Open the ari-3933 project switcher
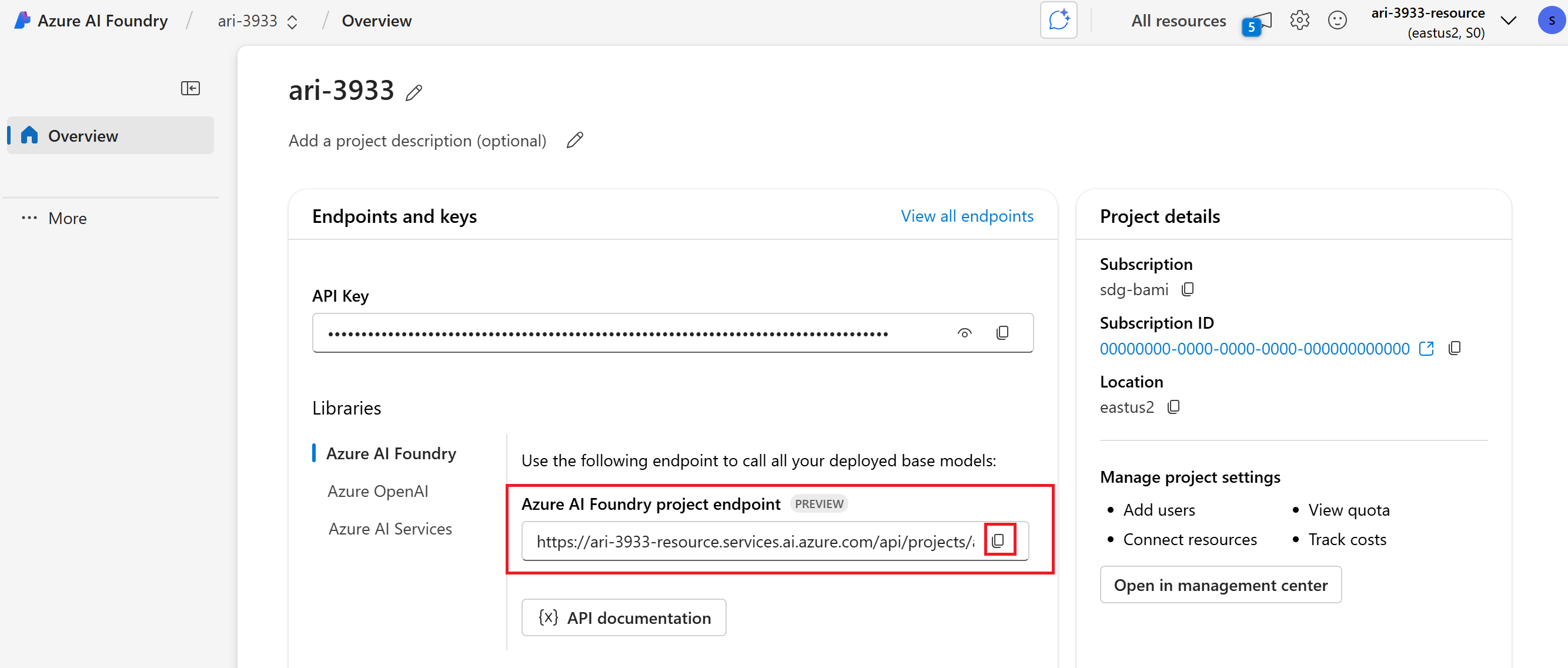Viewport: 1568px width, 668px height. 292,20
